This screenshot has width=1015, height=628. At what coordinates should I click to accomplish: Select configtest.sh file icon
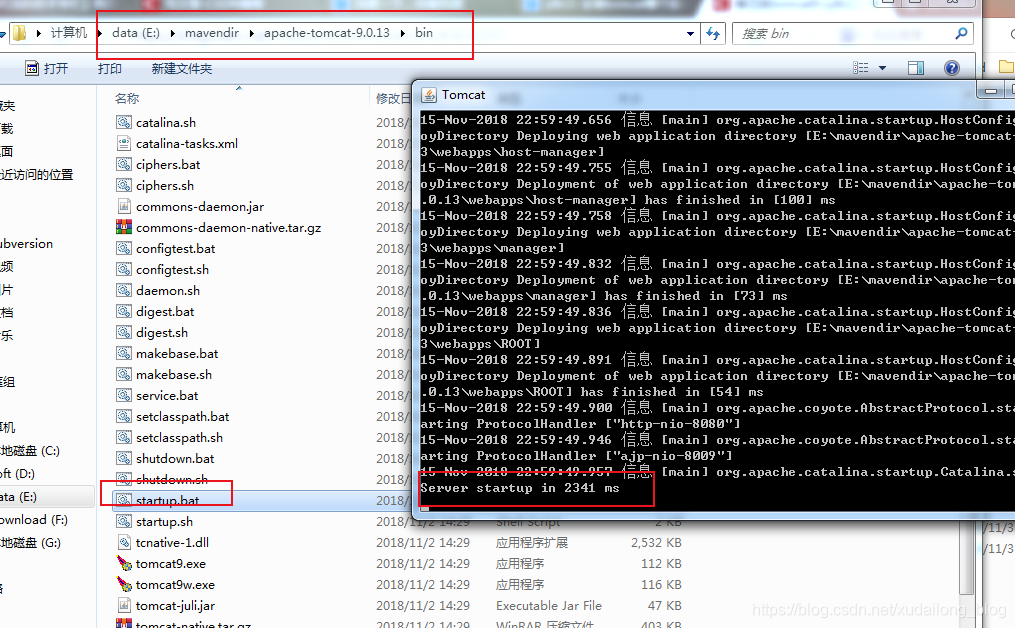tap(124, 269)
